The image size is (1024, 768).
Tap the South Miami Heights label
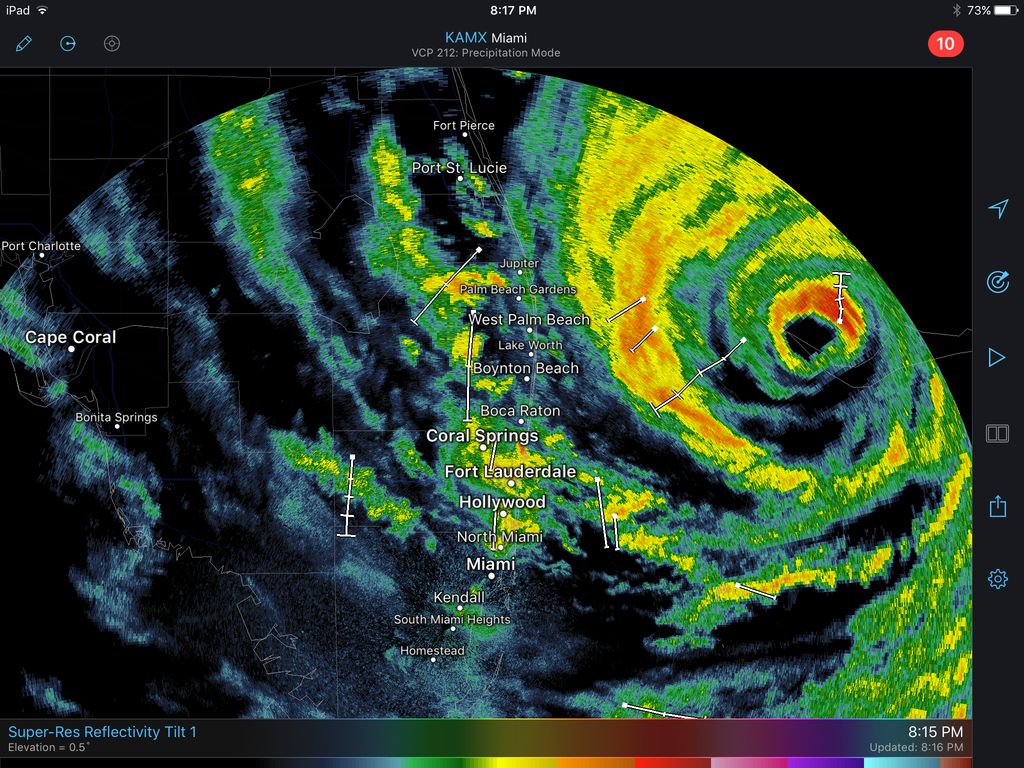click(452, 619)
